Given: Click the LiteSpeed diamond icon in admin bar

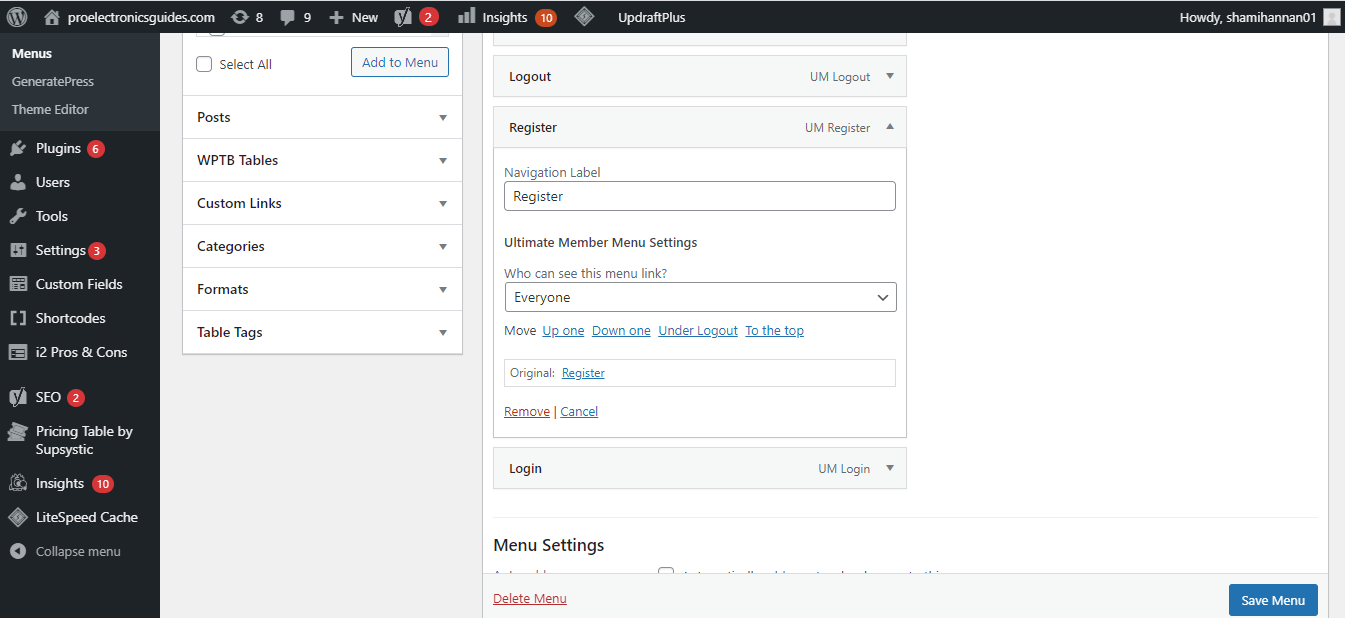Looking at the screenshot, I should point(585,17).
